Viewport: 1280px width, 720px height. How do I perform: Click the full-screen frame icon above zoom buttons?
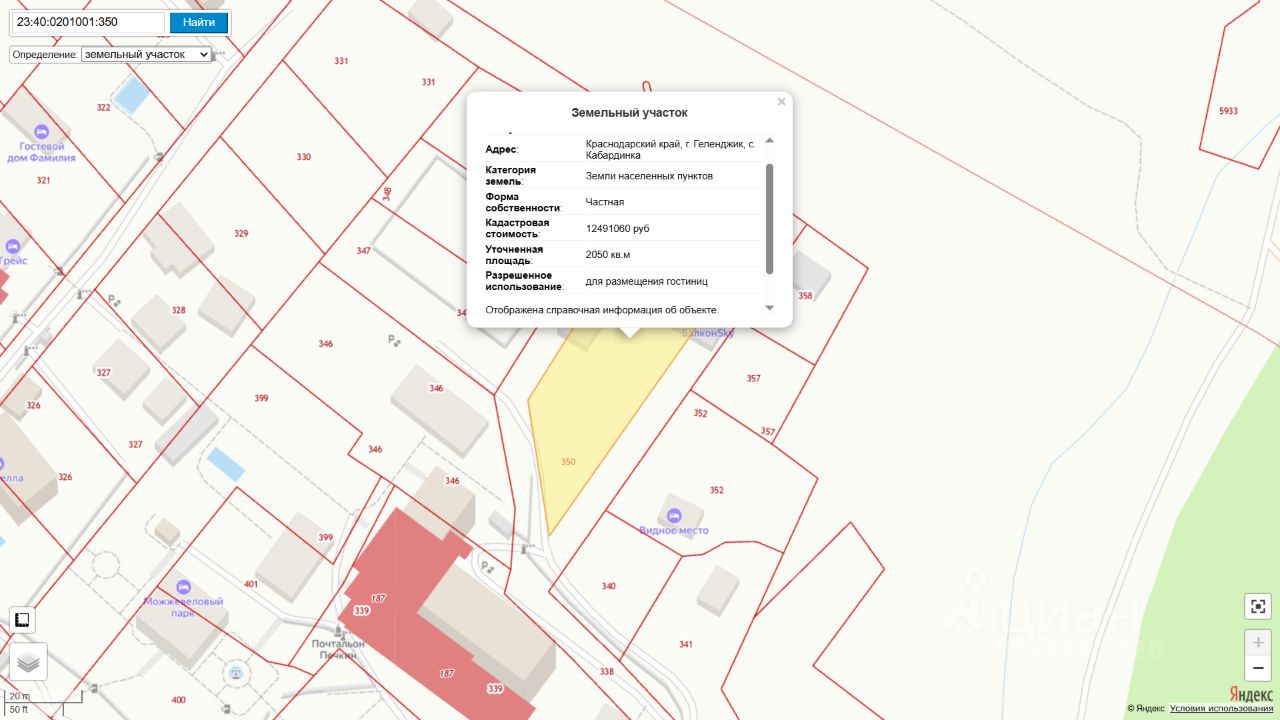click(x=1258, y=606)
